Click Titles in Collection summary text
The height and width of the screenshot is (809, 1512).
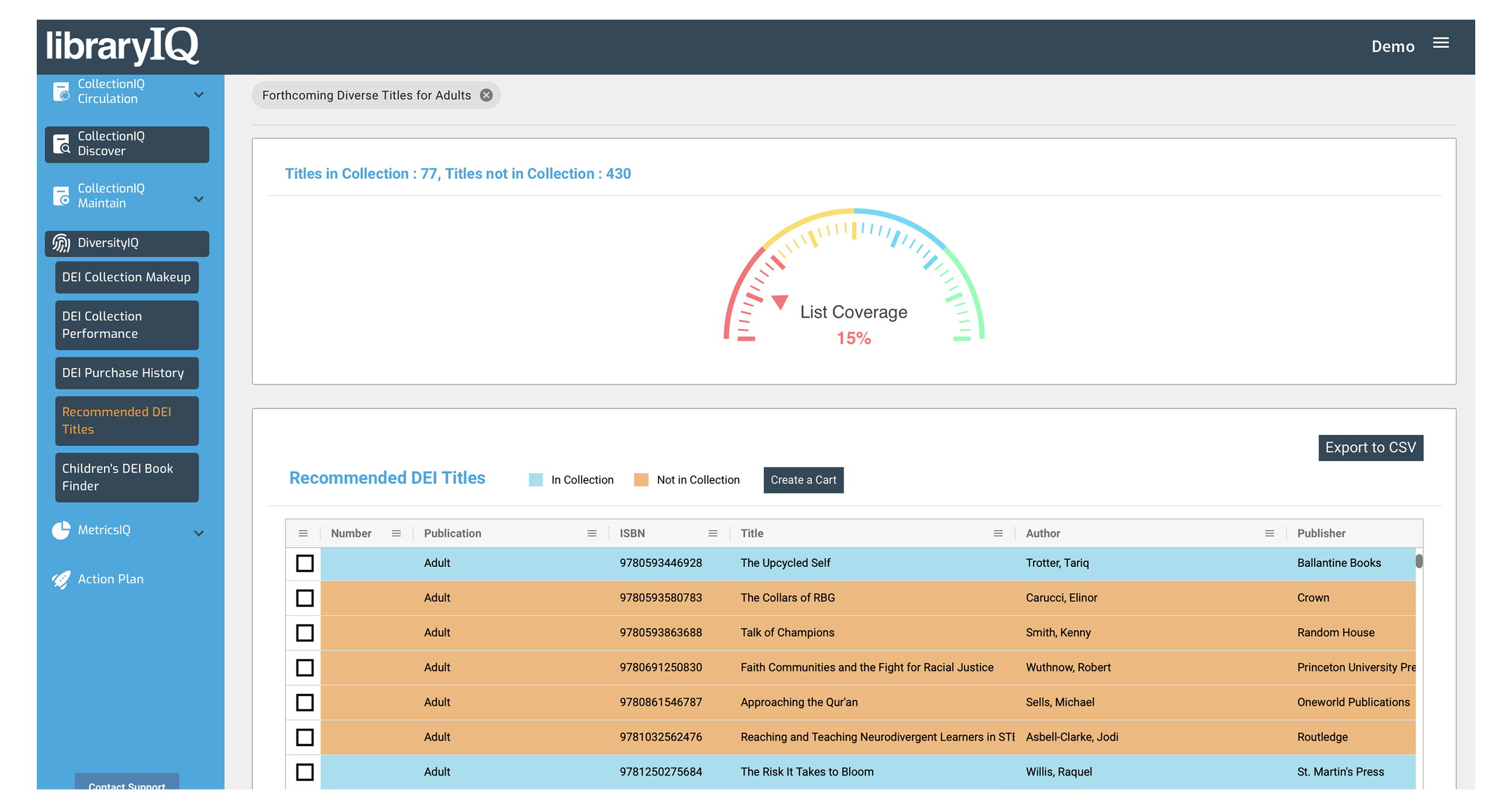click(x=458, y=174)
